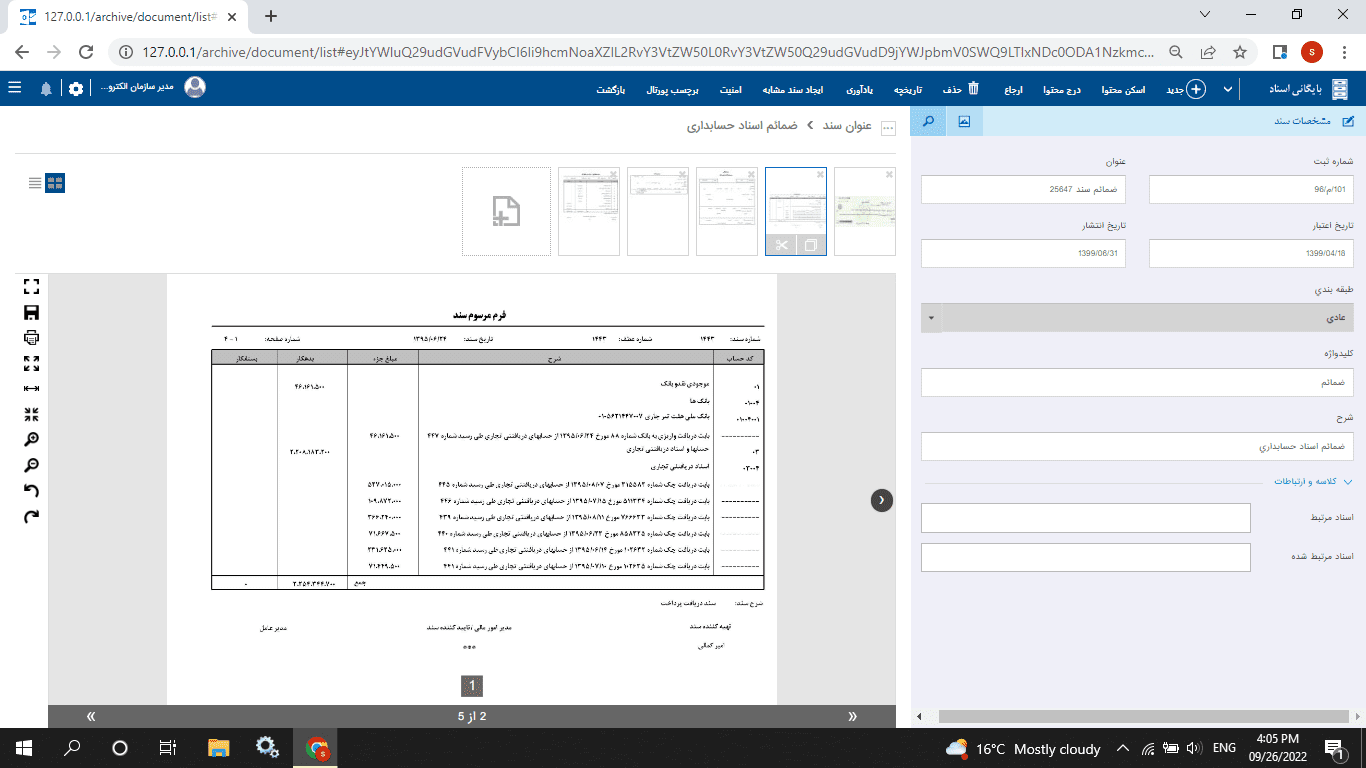Switch to list view of pages
The width and height of the screenshot is (1366, 768).
(35, 183)
